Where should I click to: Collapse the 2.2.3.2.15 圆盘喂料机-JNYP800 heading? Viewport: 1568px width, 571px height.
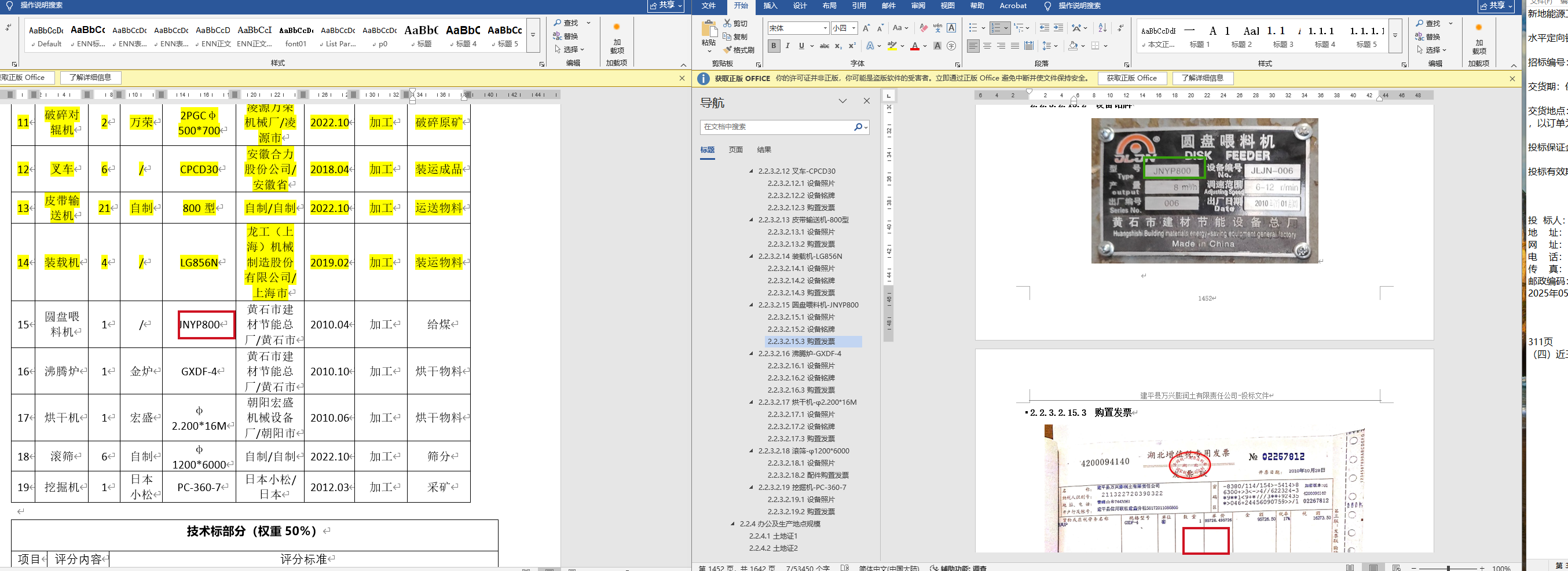751,305
